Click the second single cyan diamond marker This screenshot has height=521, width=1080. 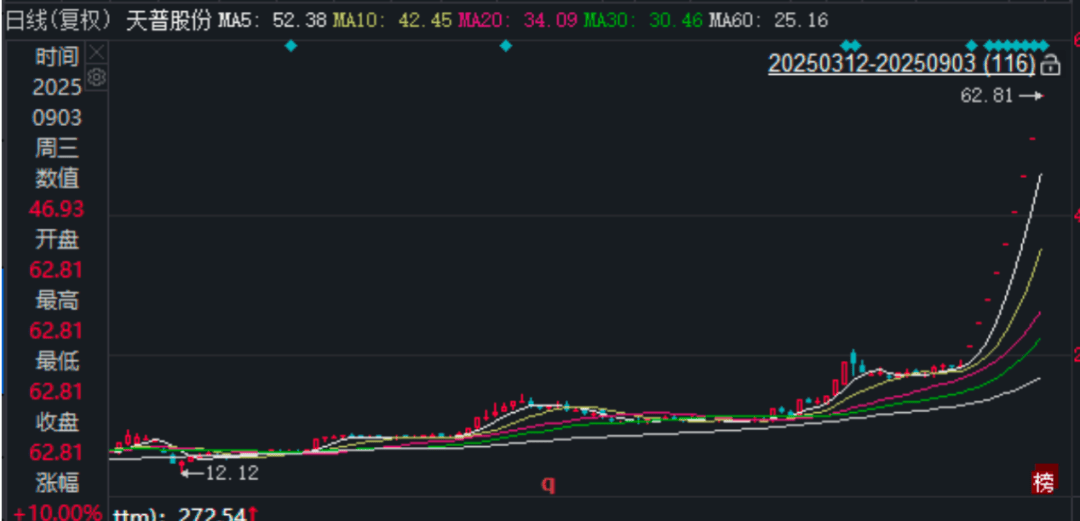[x=506, y=45]
